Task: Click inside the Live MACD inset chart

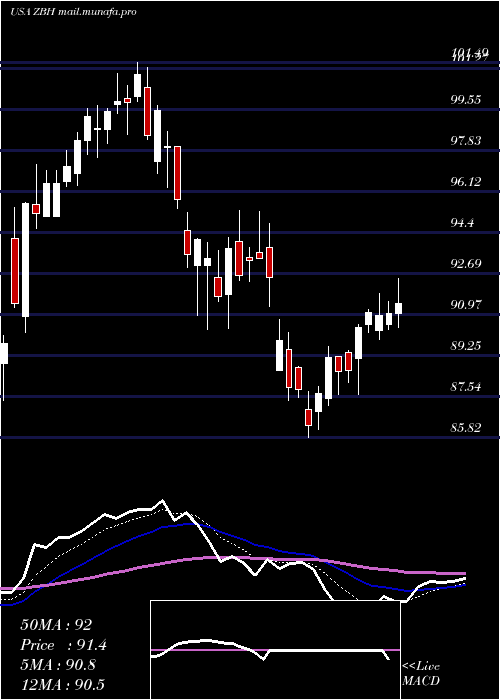Action: (275, 650)
